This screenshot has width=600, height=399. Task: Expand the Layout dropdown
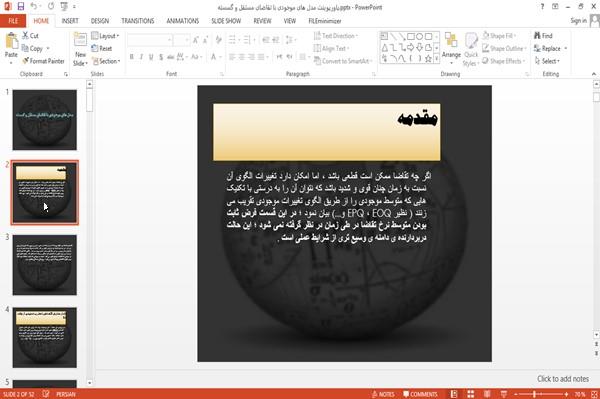[105, 36]
